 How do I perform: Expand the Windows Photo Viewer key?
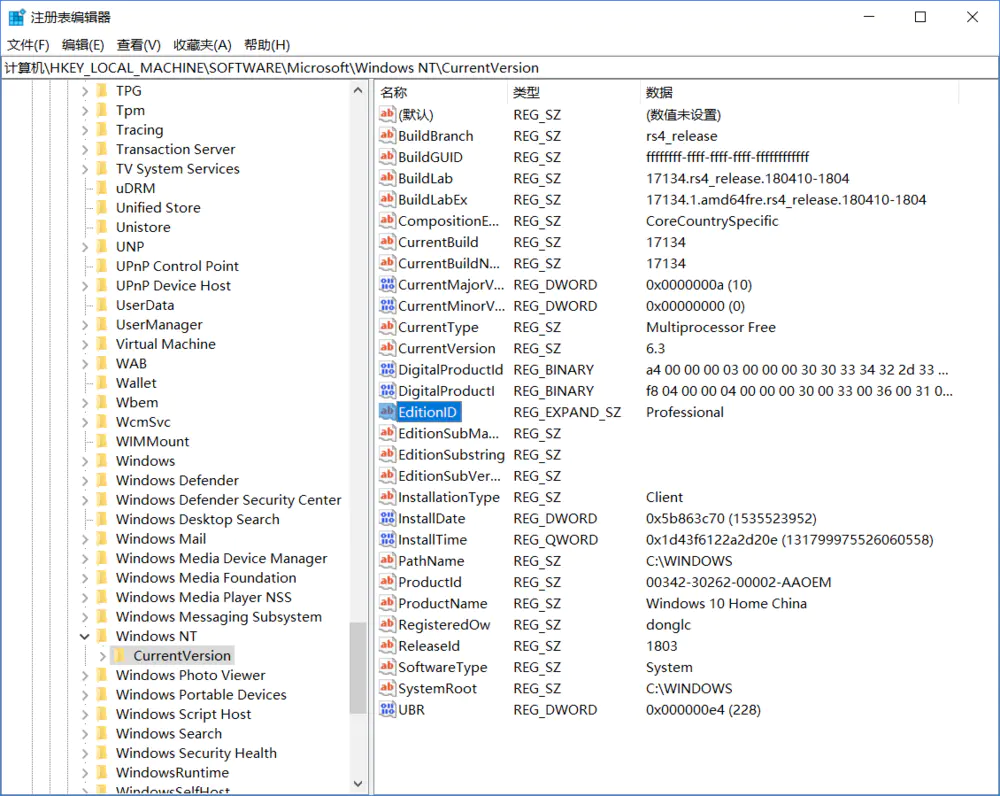click(x=85, y=675)
